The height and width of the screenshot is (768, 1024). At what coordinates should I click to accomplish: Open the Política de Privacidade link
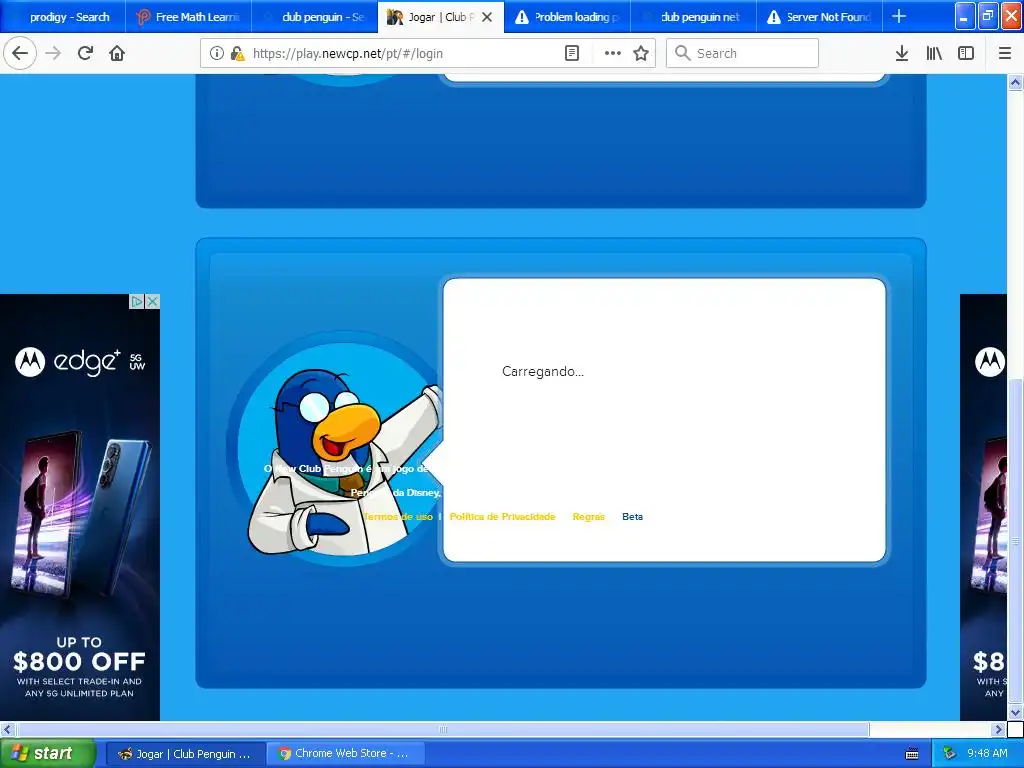[502, 517]
